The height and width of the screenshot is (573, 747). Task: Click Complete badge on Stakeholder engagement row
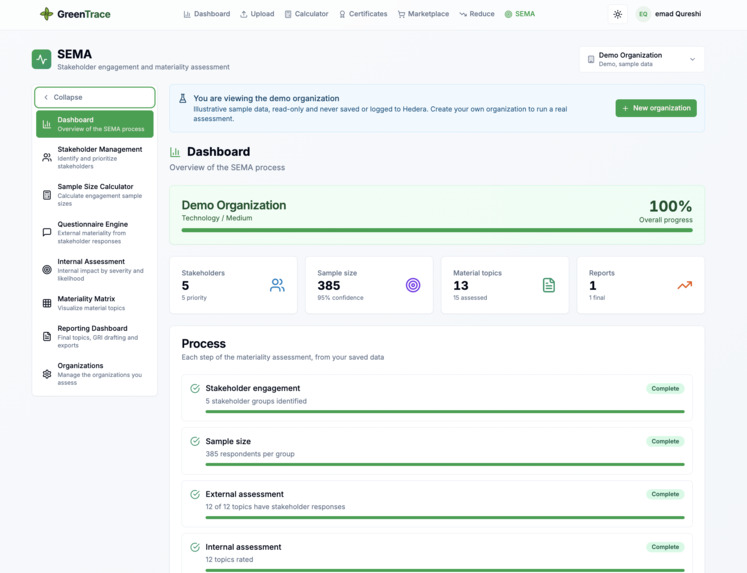pyautogui.click(x=665, y=389)
